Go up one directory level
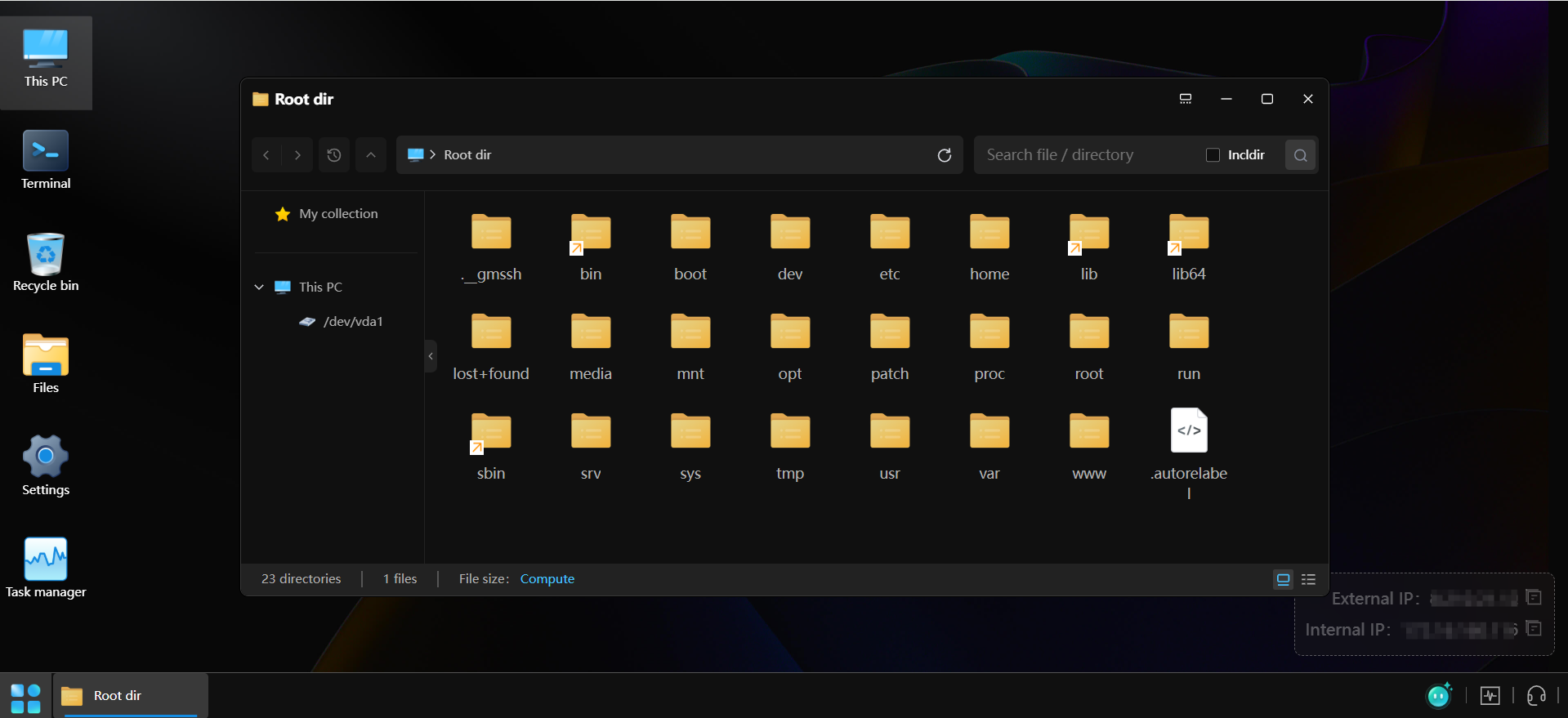 click(x=371, y=155)
